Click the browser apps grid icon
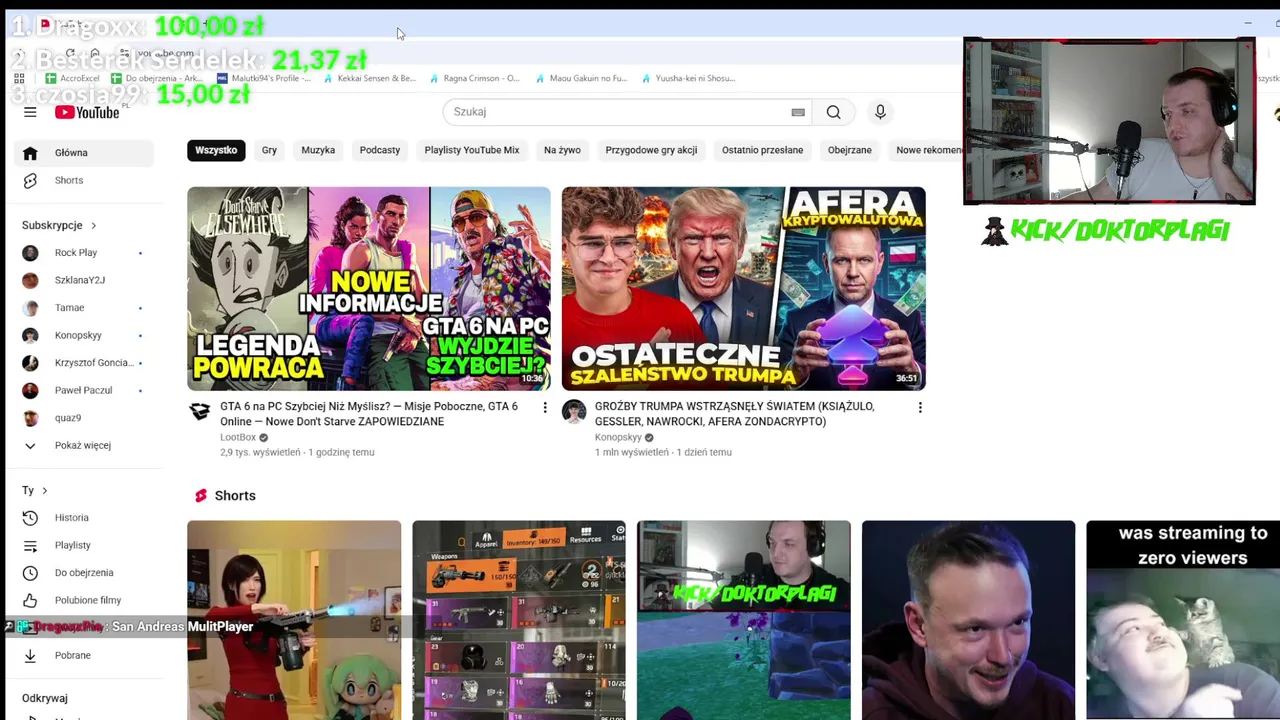 pos(19,78)
